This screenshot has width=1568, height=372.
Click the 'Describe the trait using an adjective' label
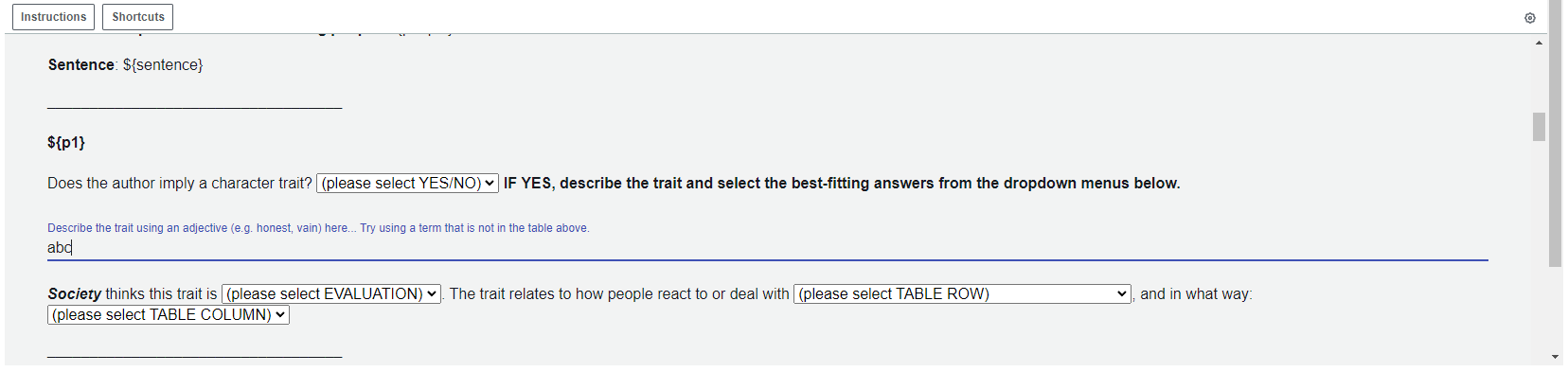318,228
